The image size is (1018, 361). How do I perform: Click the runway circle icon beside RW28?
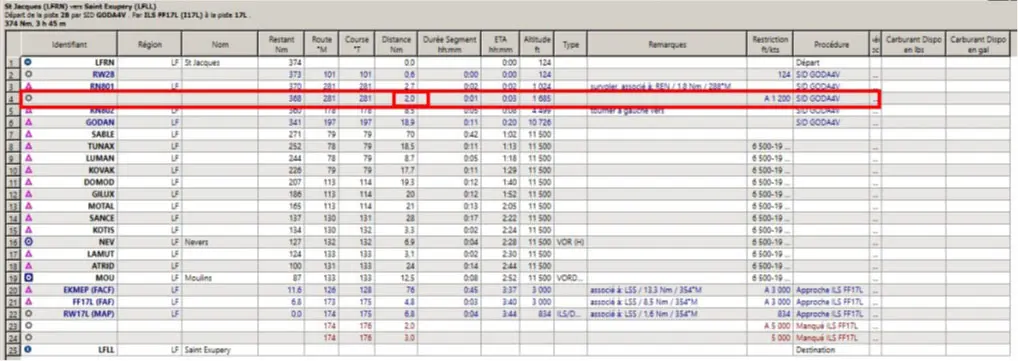[x=28, y=74]
